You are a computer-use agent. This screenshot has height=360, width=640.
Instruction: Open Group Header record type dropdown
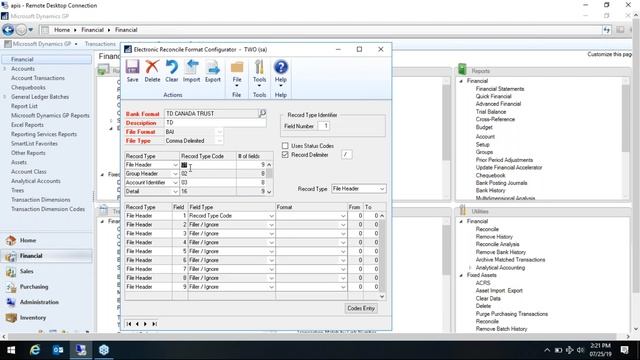point(176,174)
